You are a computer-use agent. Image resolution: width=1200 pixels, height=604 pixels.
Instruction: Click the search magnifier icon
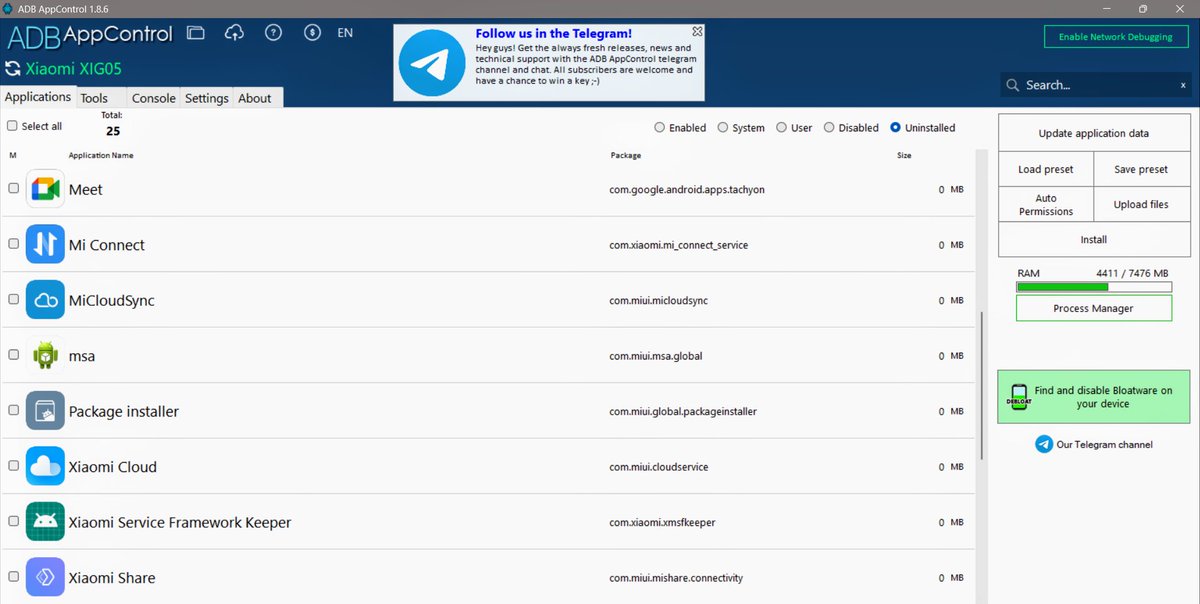click(x=1013, y=86)
